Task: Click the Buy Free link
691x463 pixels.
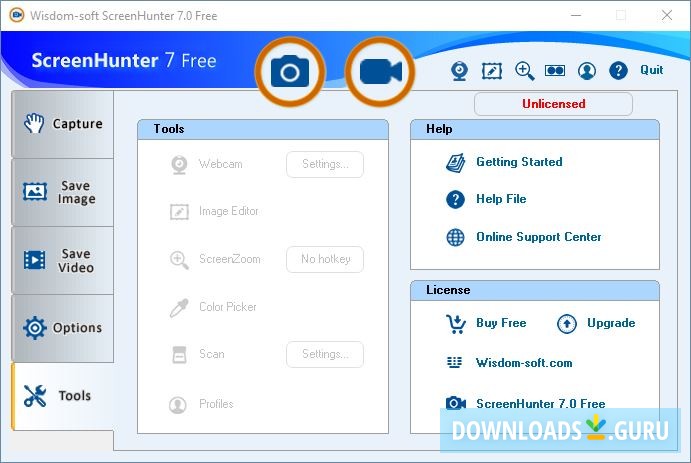Action: click(x=501, y=323)
